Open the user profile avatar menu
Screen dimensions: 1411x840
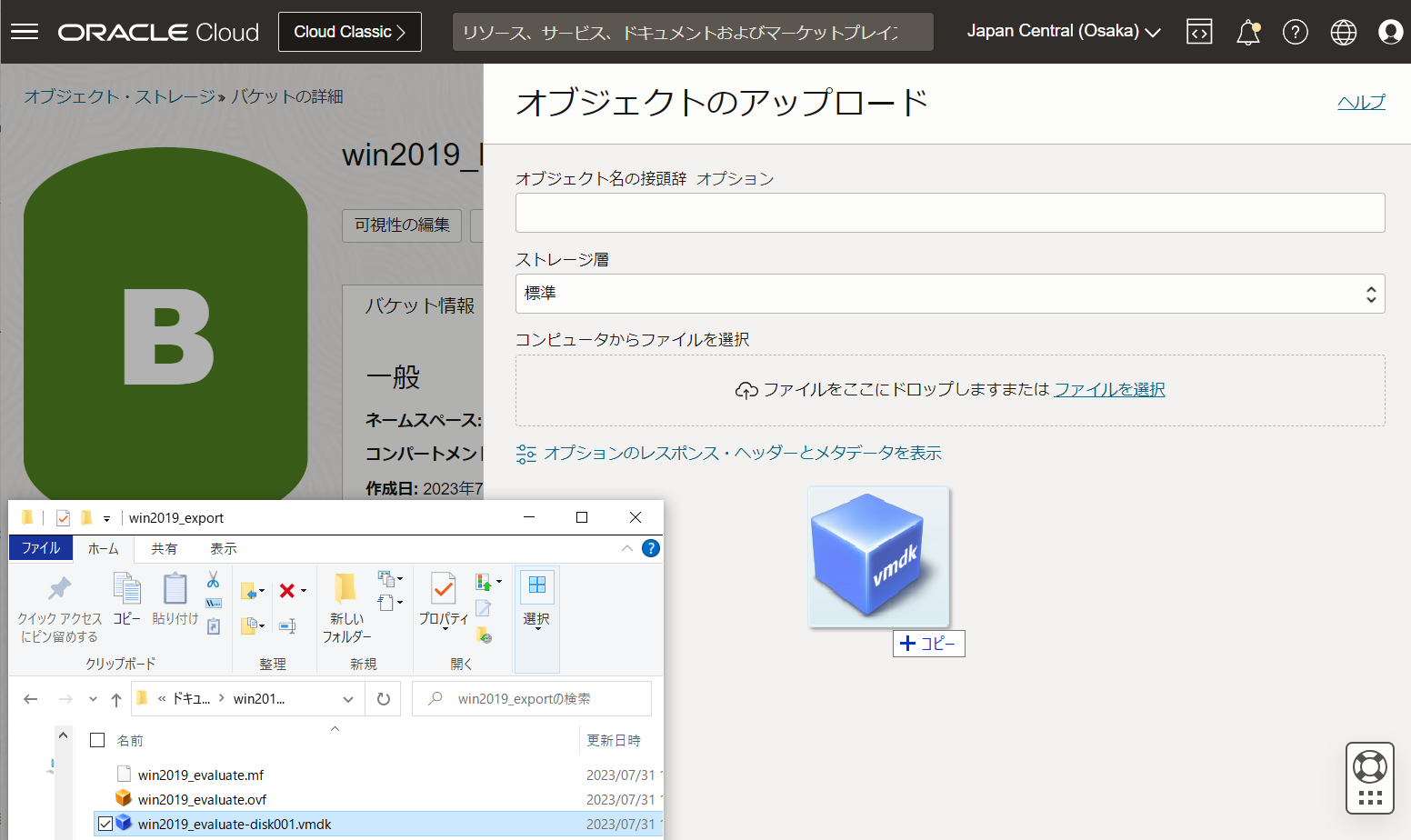[1390, 32]
